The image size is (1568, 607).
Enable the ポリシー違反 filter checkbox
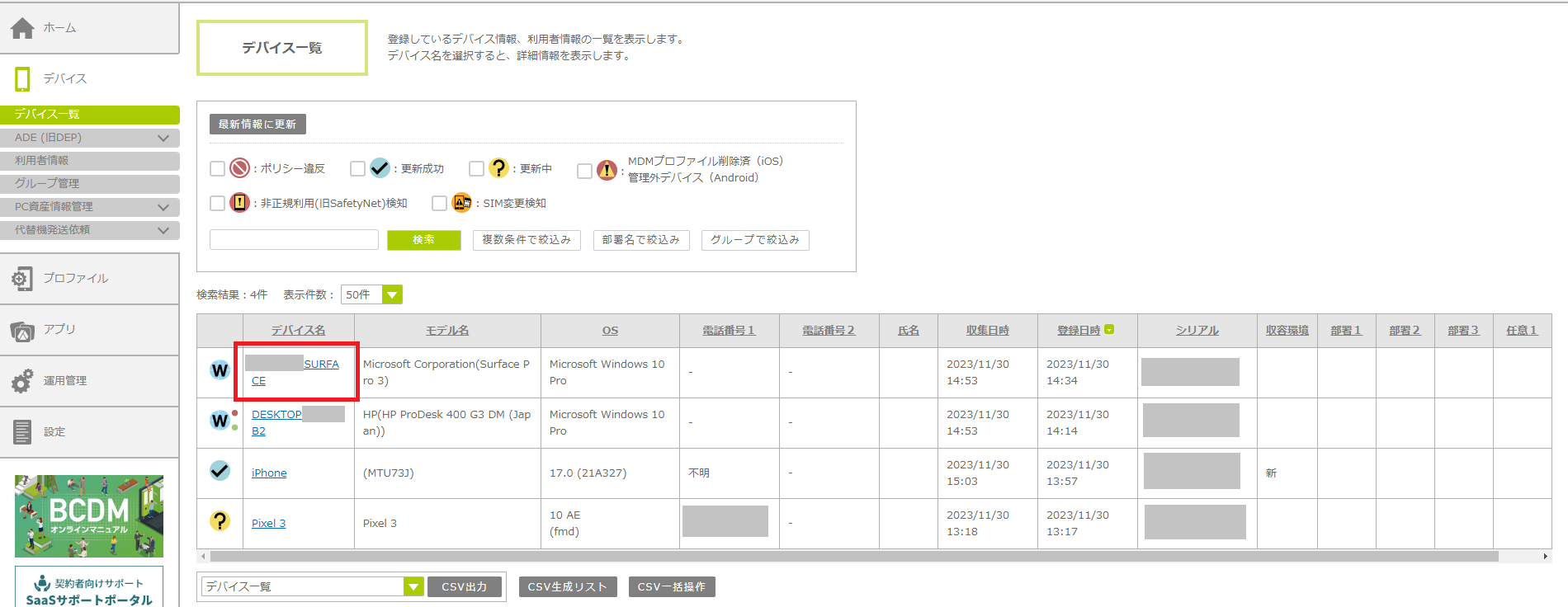(218, 169)
